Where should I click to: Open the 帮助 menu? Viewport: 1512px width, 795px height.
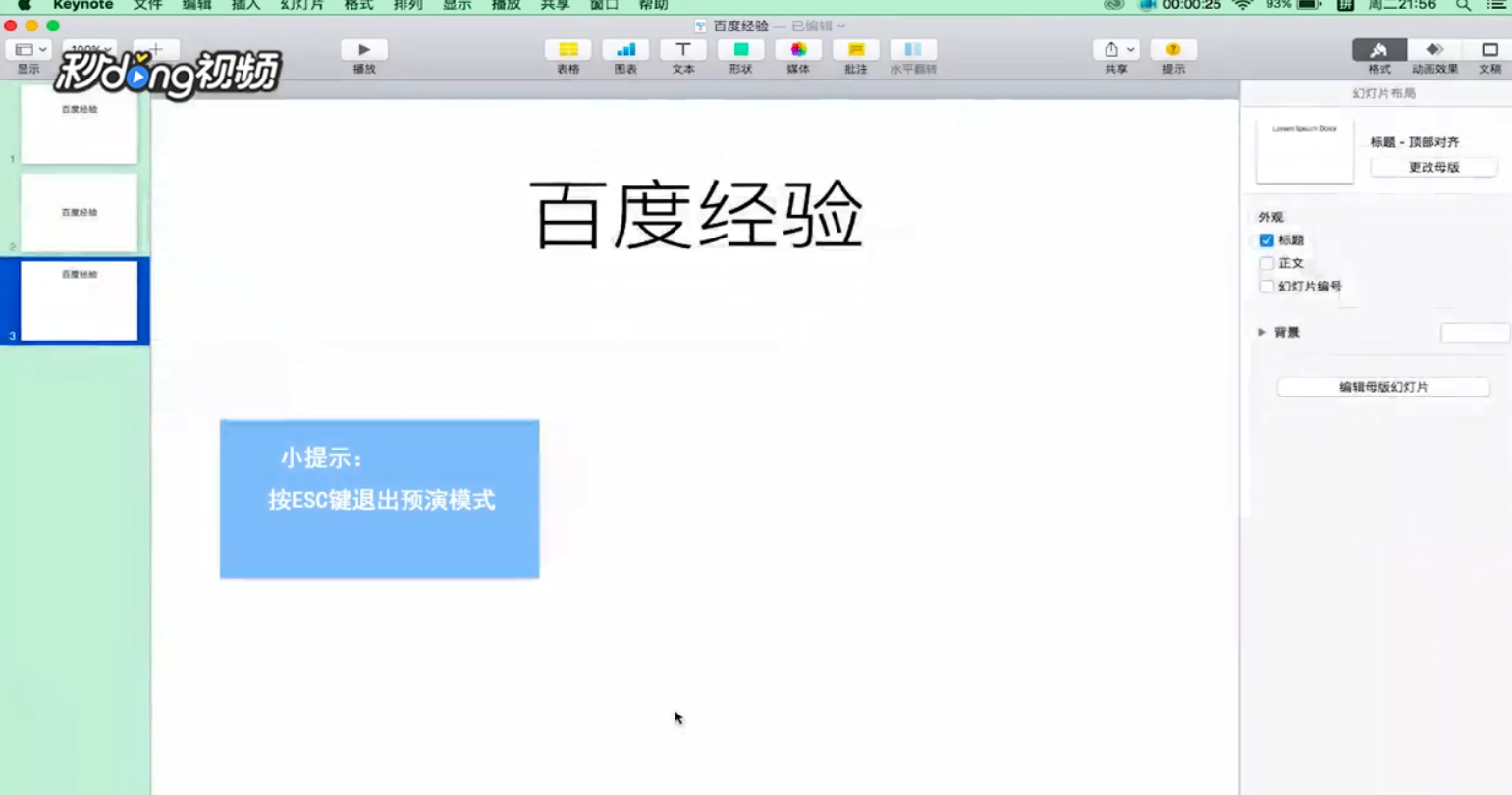(653, 5)
